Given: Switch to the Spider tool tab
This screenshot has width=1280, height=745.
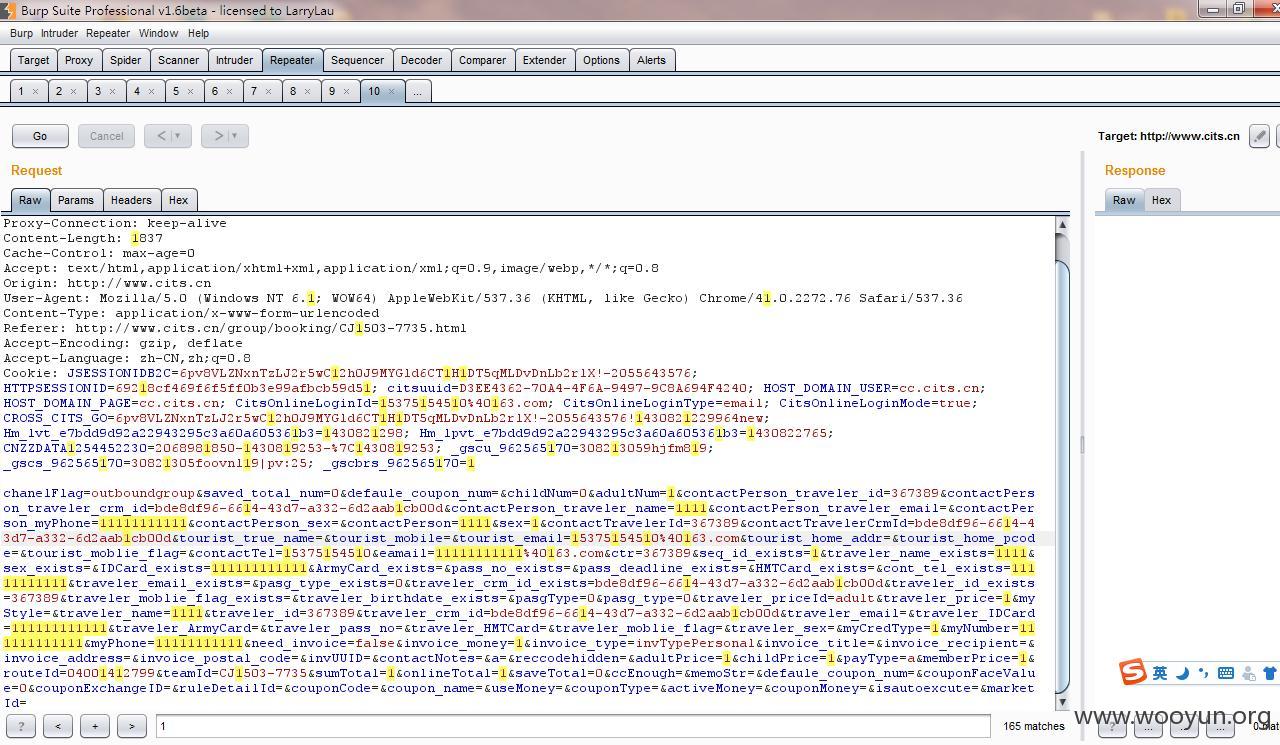Looking at the screenshot, I should pyautogui.click(x=125, y=60).
